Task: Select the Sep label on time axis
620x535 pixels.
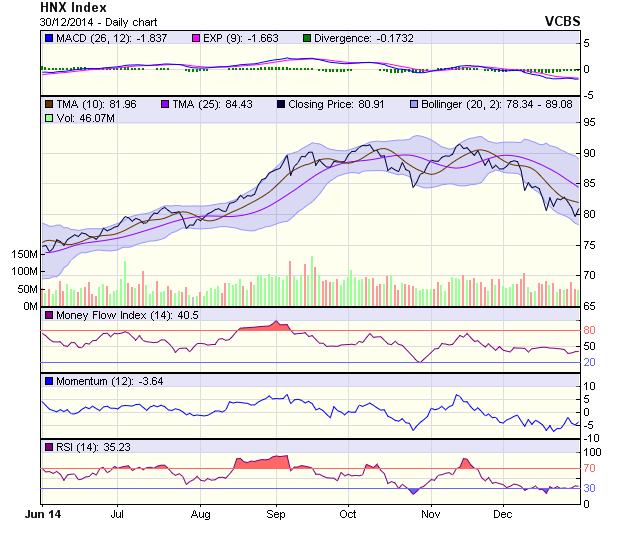Action: coord(276,514)
